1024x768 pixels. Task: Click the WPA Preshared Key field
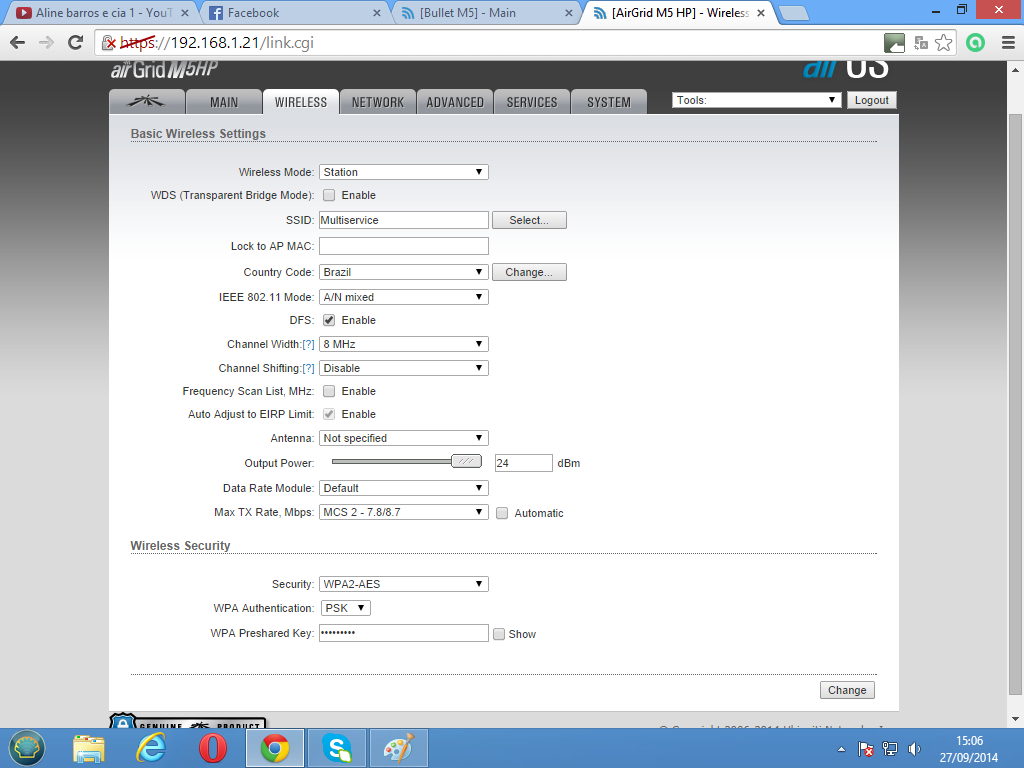[404, 633]
